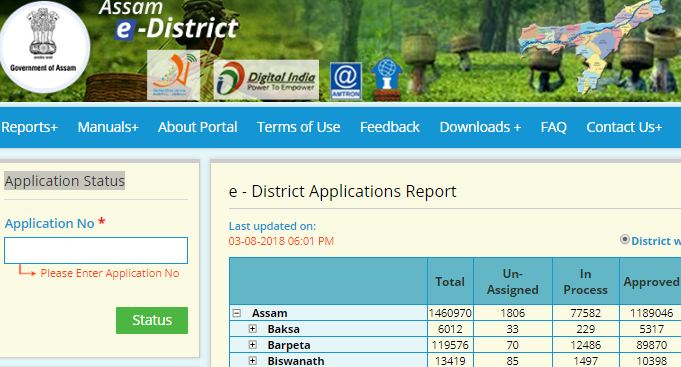
Task: Click the e - District Applications Report heading
Action: click(342, 192)
